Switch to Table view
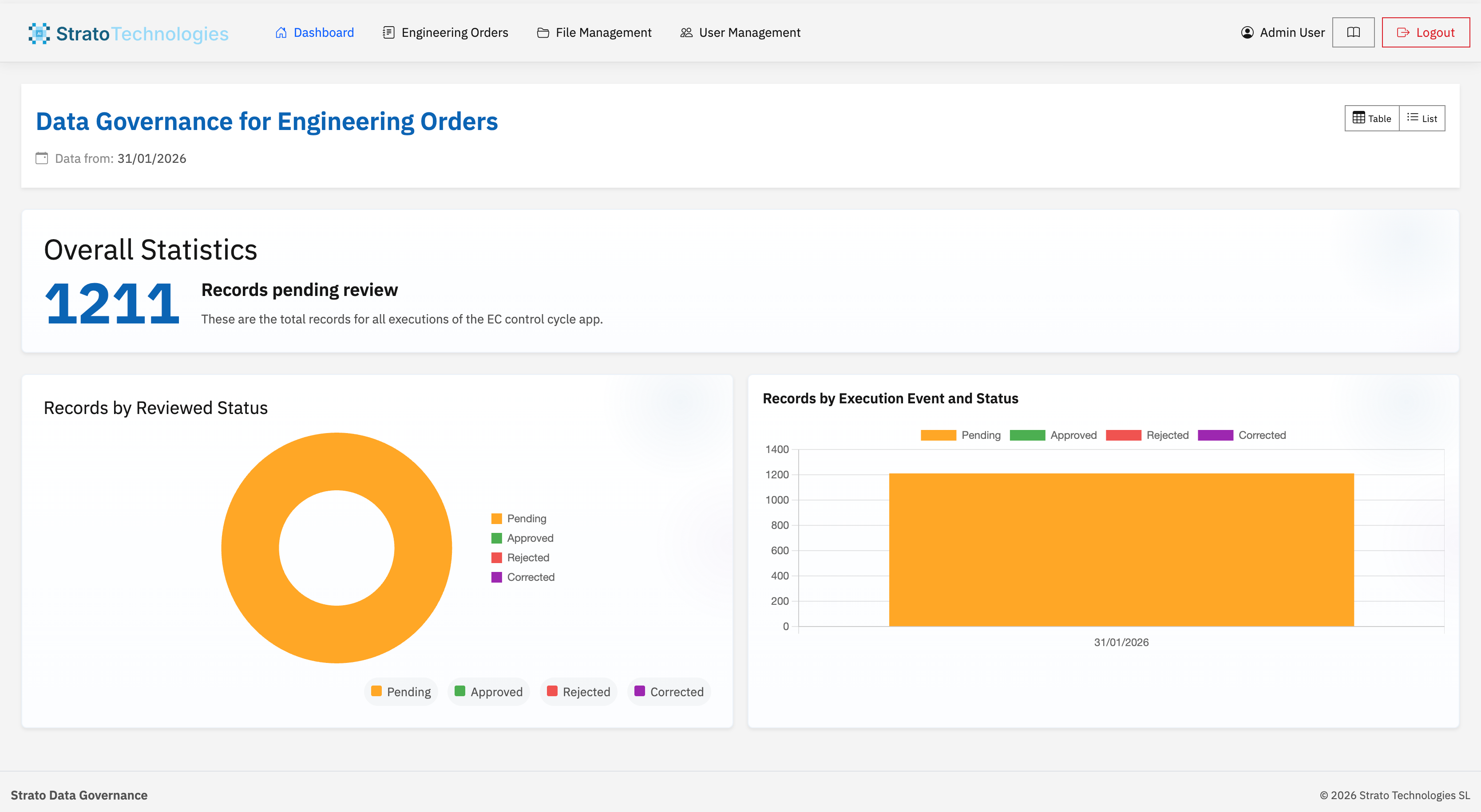Viewport: 1481px width, 812px height. coord(1372,118)
